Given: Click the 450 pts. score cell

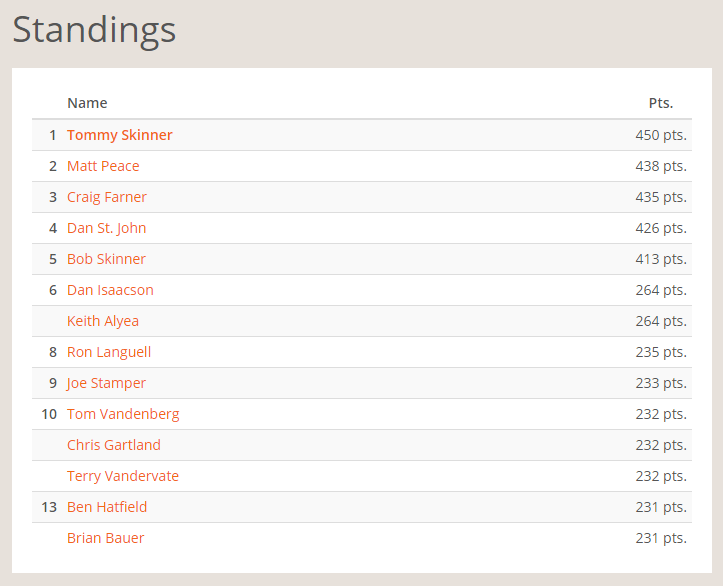Looking at the screenshot, I should (x=660, y=135).
